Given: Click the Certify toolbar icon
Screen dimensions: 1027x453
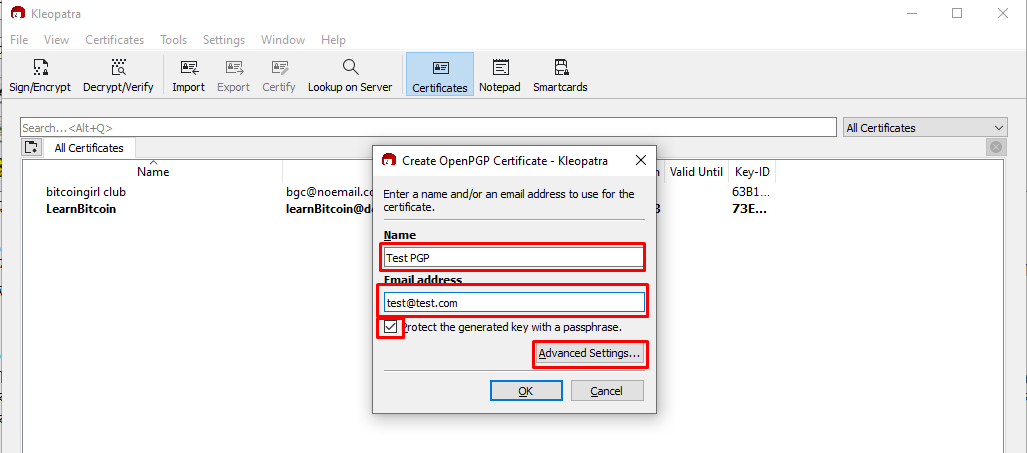Looking at the screenshot, I should 279,75.
